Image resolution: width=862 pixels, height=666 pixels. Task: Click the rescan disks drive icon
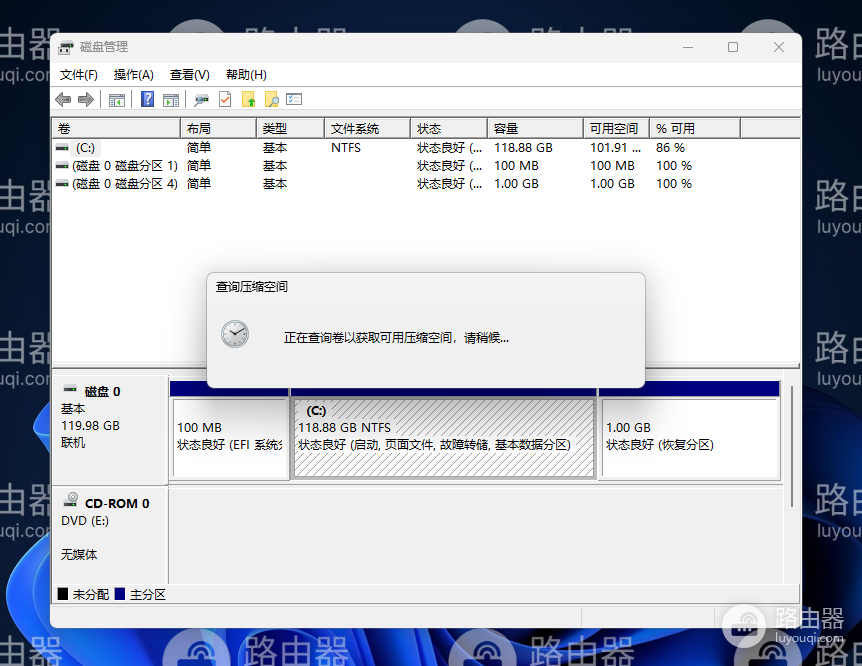(x=201, y=100)
